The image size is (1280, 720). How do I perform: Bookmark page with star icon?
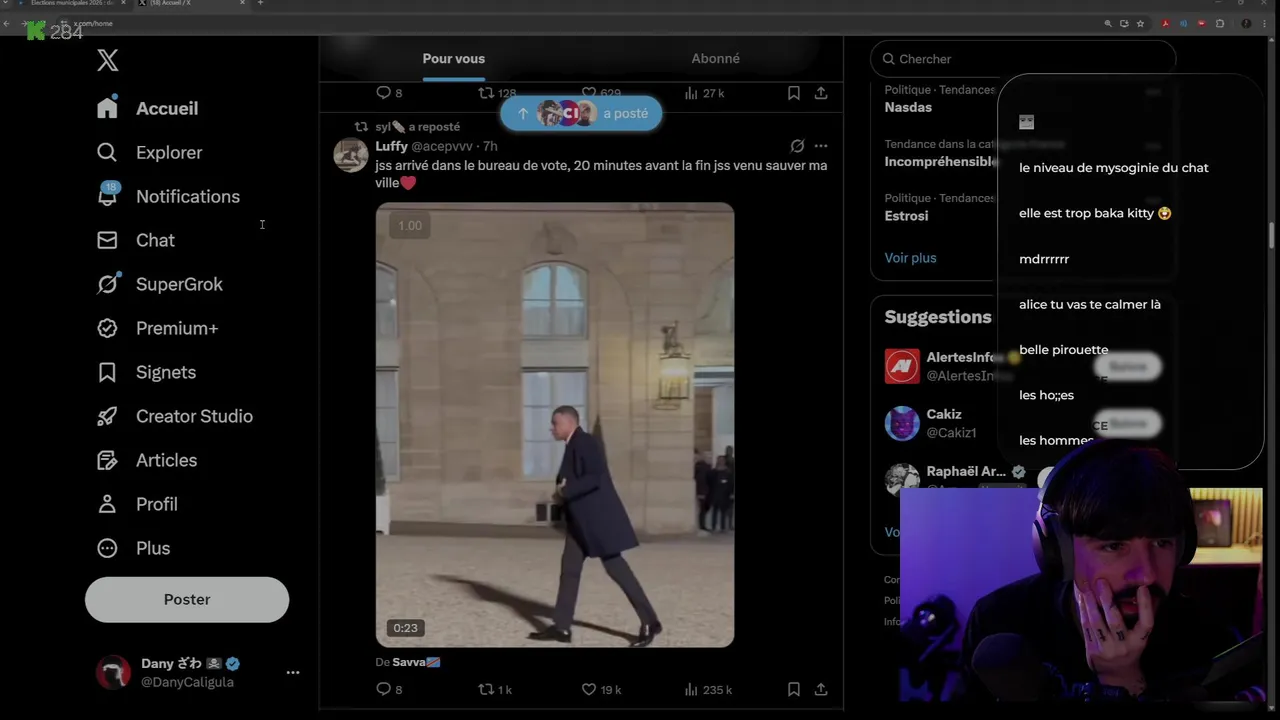(x=1140, y=23)
